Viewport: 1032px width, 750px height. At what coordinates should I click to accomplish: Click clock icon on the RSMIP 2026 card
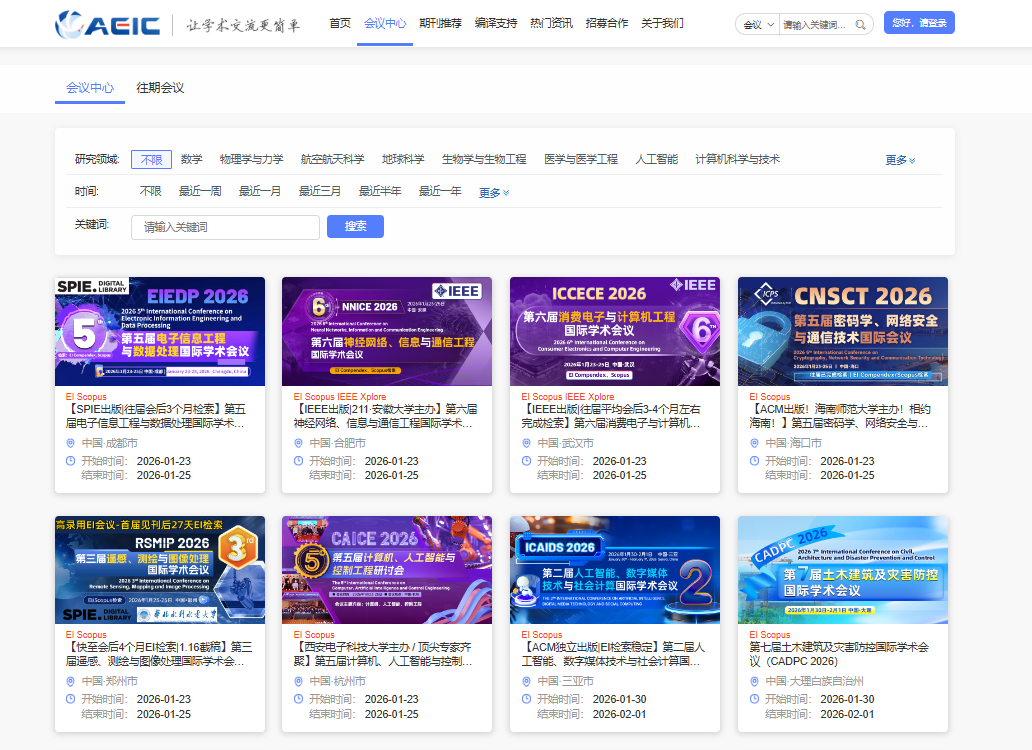tap(70, 700)
